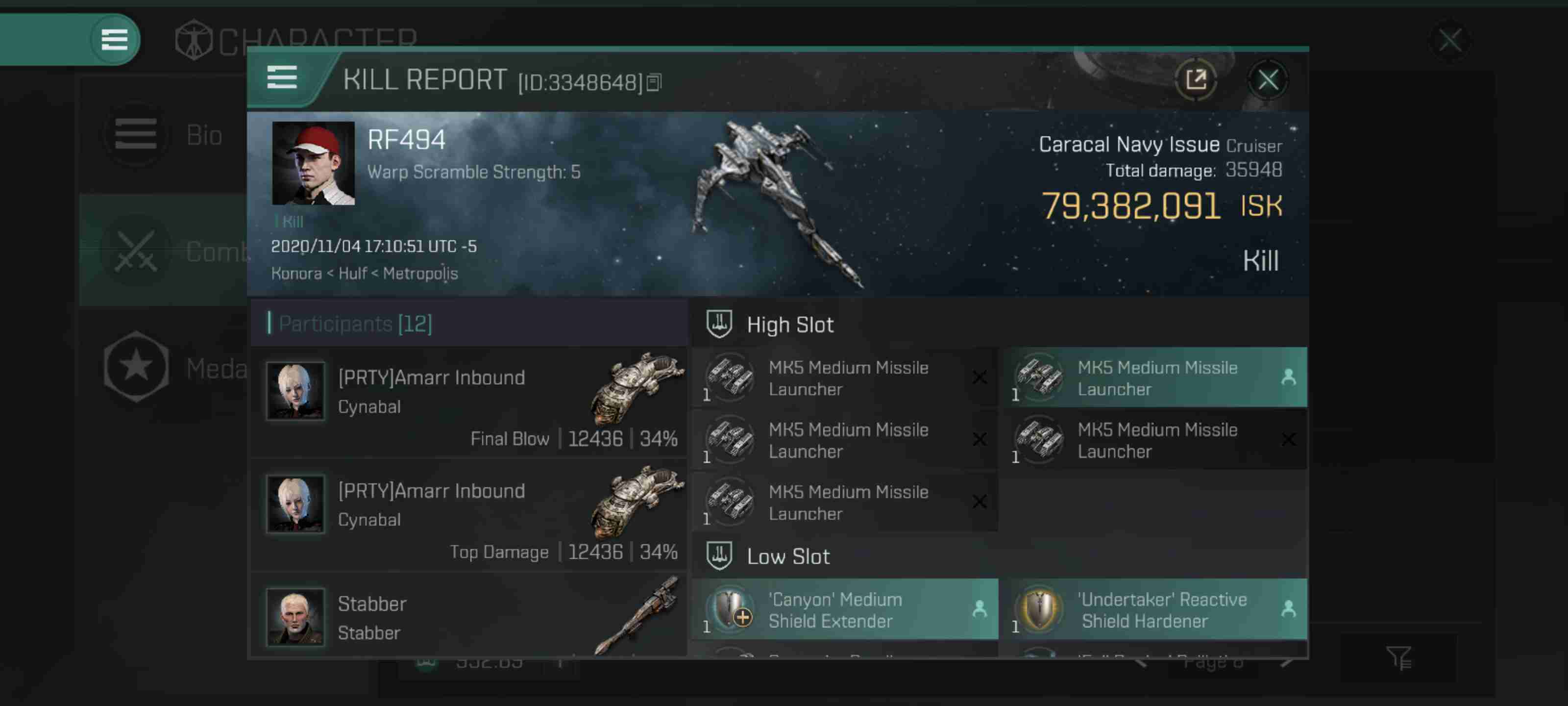1568x706 pixels.
Task: Click the character portrait icon RF494
Action: pyautogui.click(x=313, y=162)
